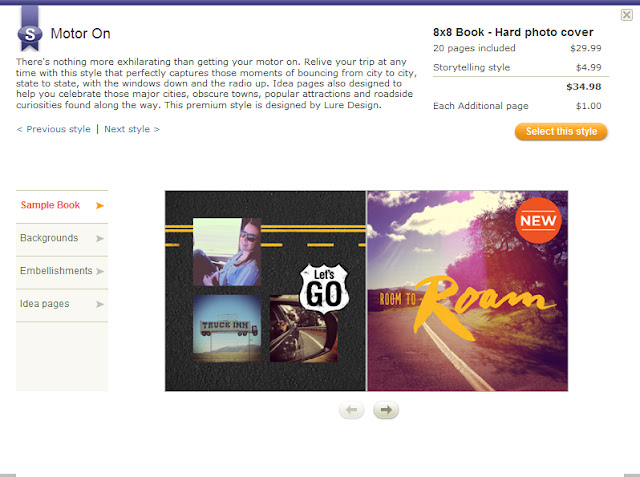
Task: Click the orange NEW badge
Action: click(538, 220)
